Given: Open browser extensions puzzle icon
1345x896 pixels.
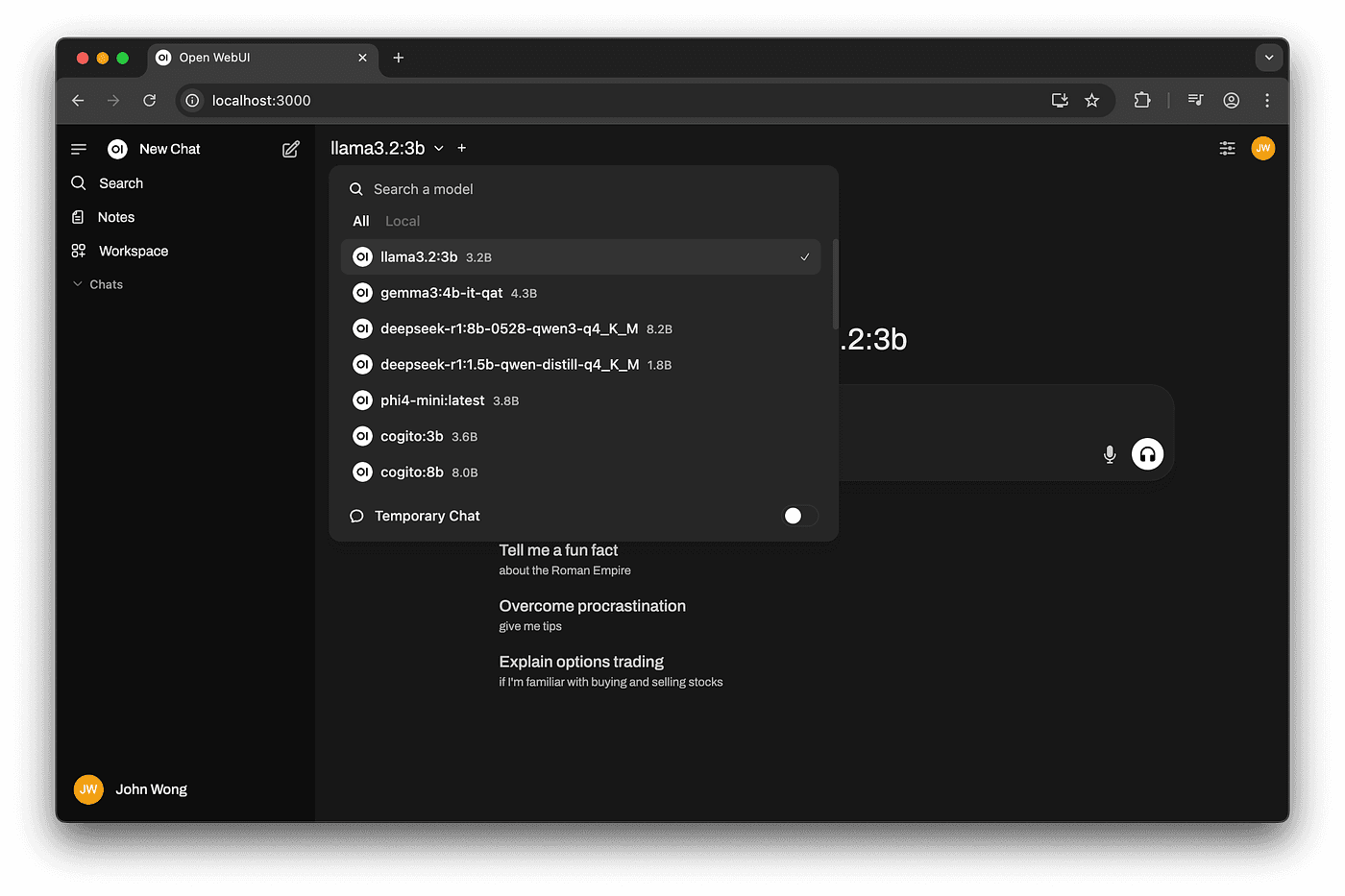Looking at the screenshot, I should [x=1142, y=100].
